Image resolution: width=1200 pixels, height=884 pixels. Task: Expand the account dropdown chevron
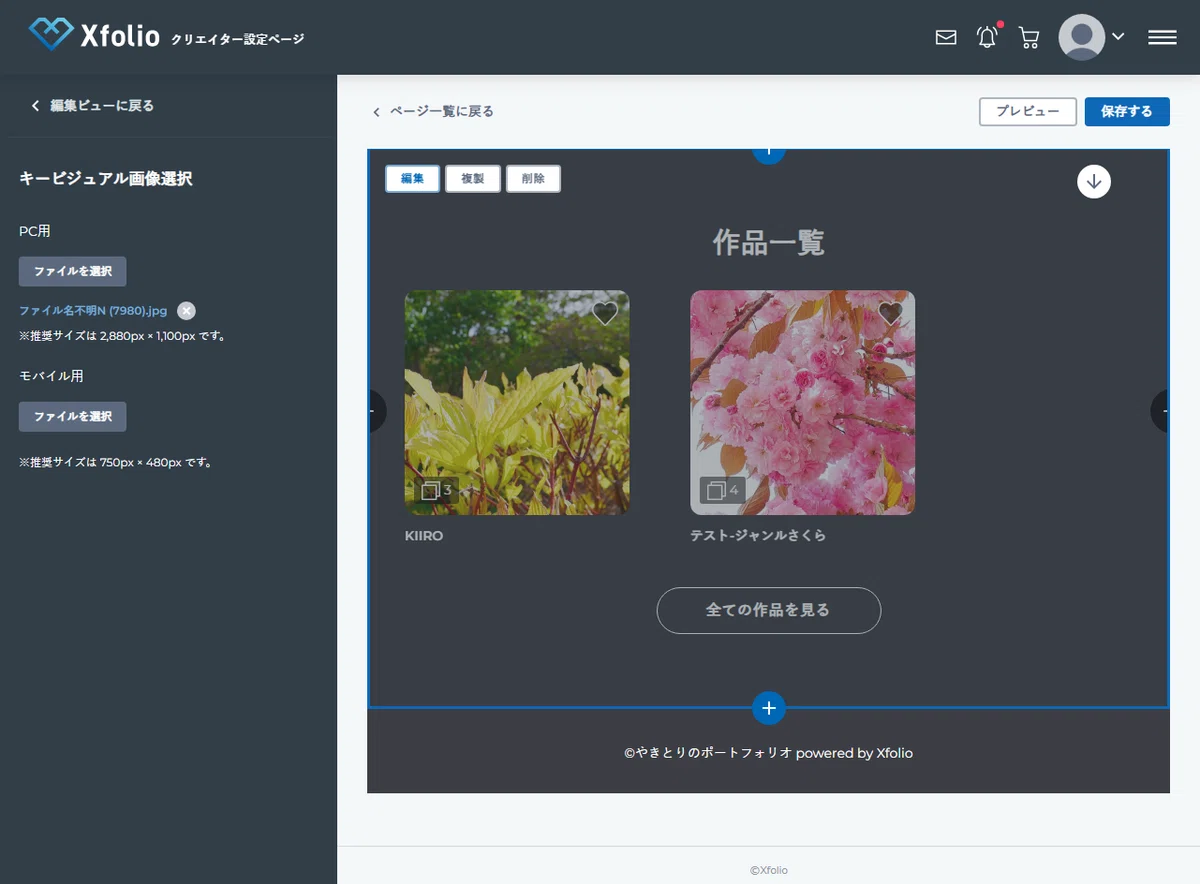(x=1118, y=37)
